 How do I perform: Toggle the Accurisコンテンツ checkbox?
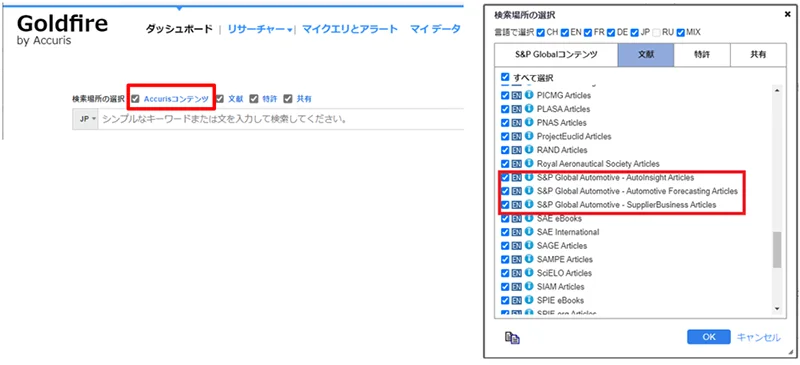135,99
